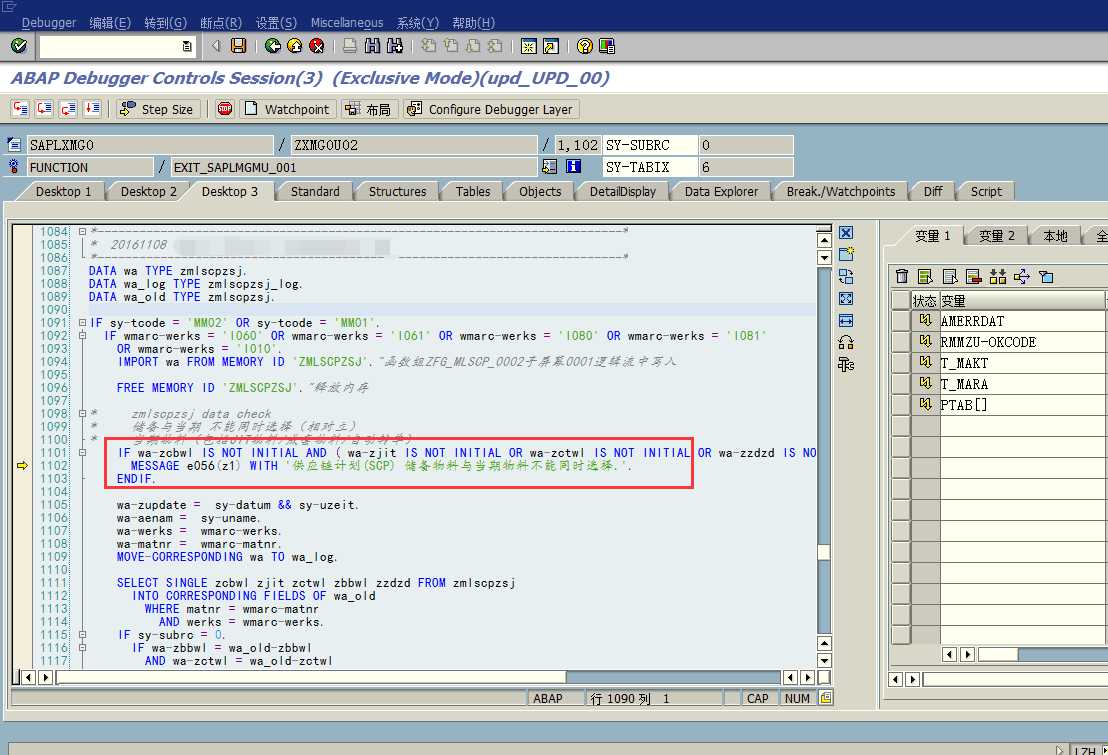Open the Miscellaneous menu

347,23
